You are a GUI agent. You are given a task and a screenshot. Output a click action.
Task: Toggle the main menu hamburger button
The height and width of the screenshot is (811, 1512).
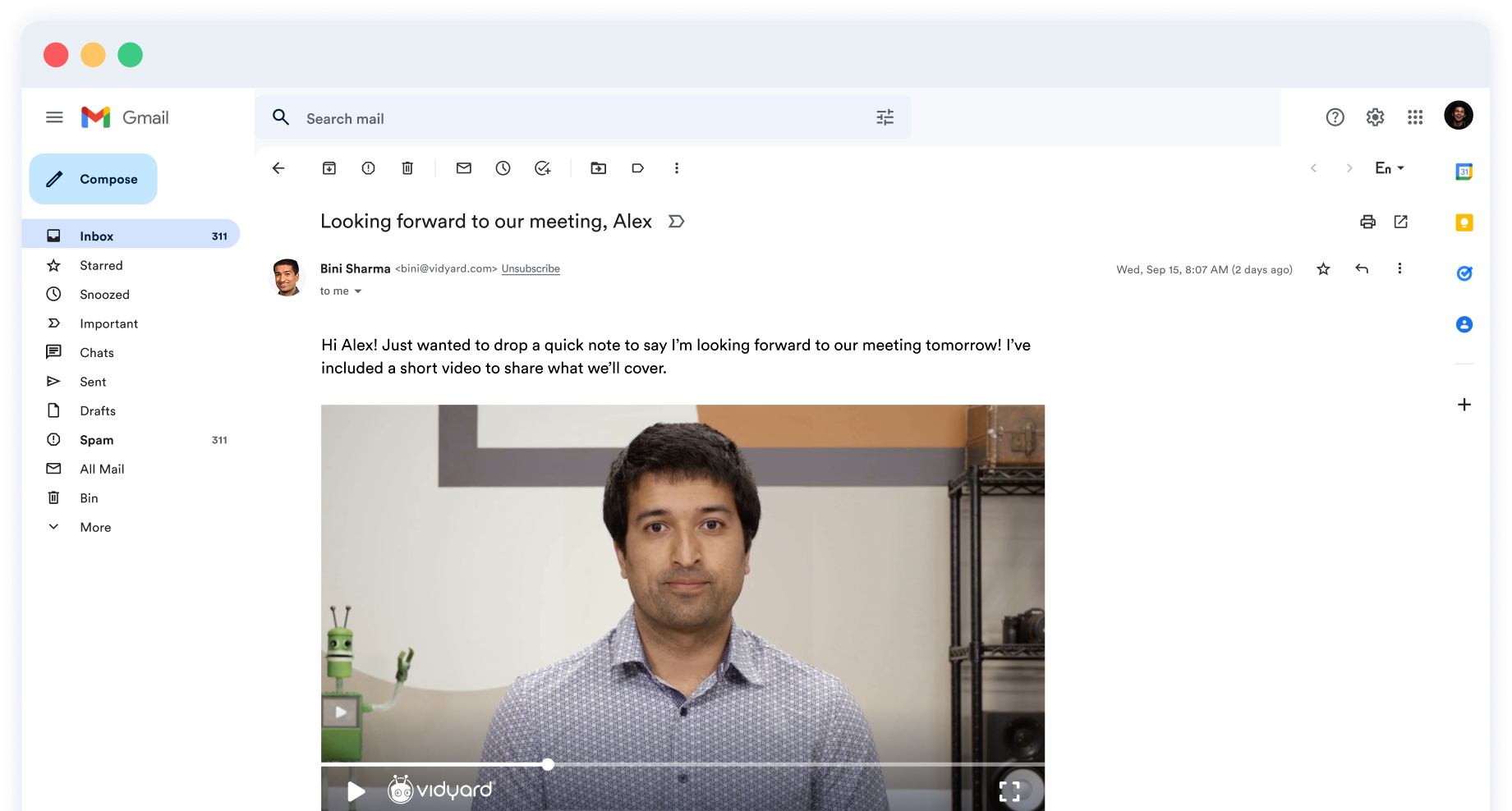(54, 117)
